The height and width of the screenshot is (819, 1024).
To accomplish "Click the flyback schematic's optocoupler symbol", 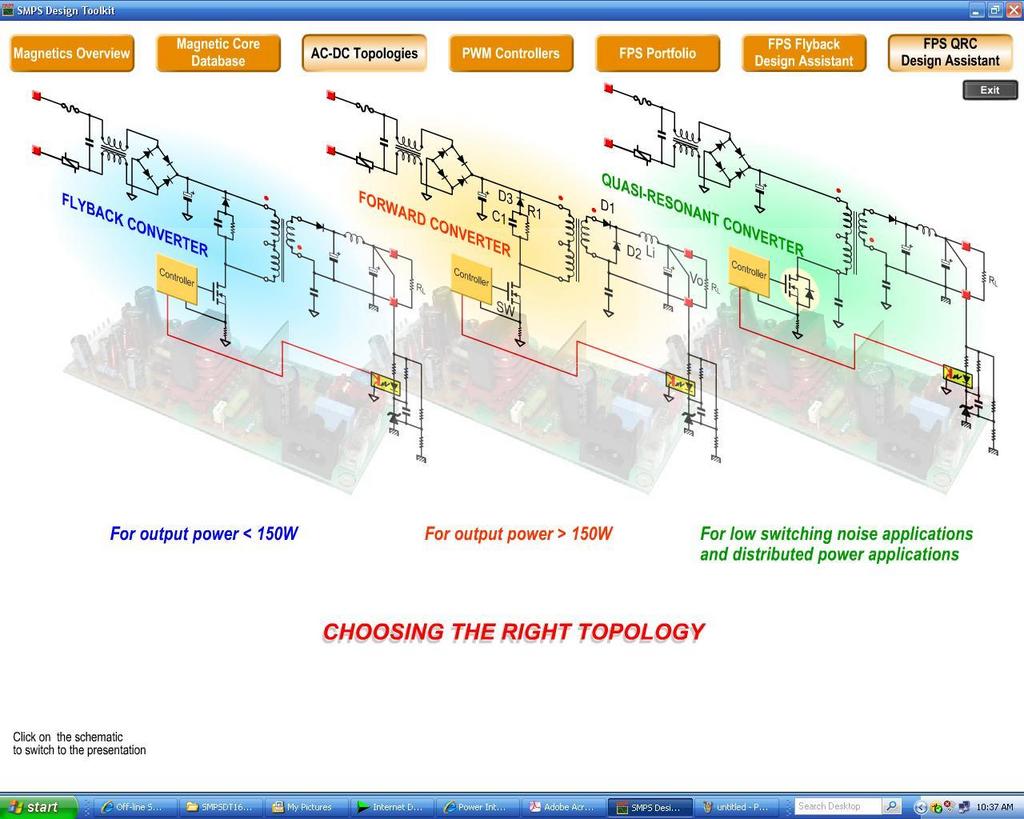I will pos(386,381).
